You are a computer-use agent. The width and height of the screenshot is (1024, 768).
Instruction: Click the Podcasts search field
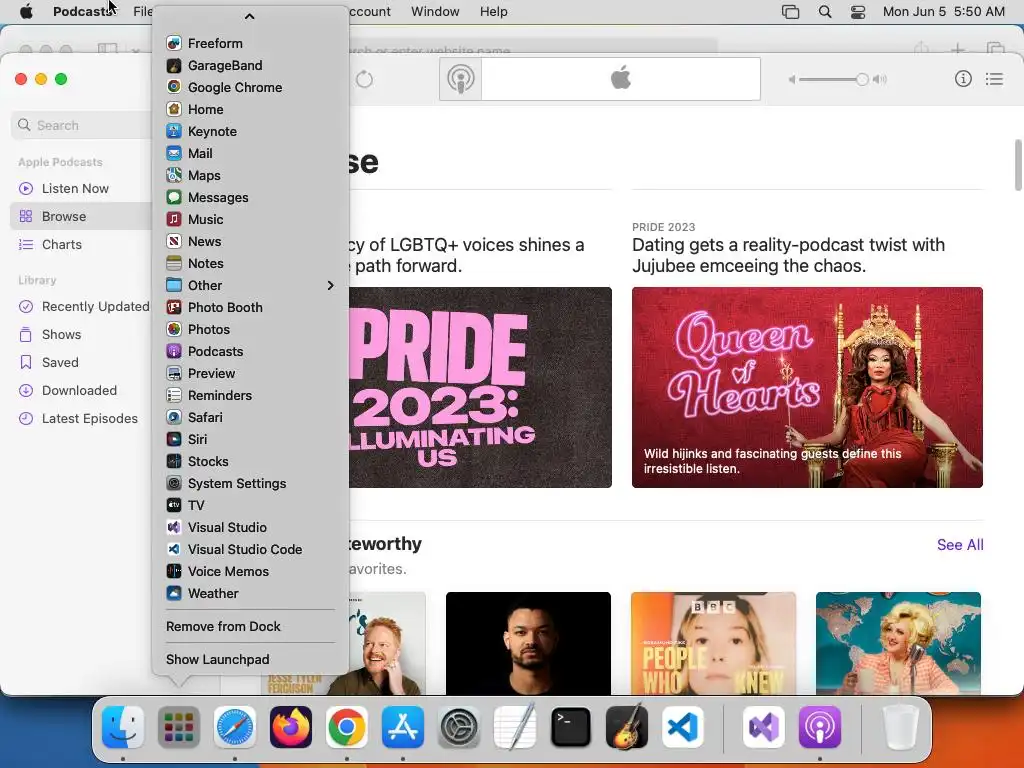[82, 125]
